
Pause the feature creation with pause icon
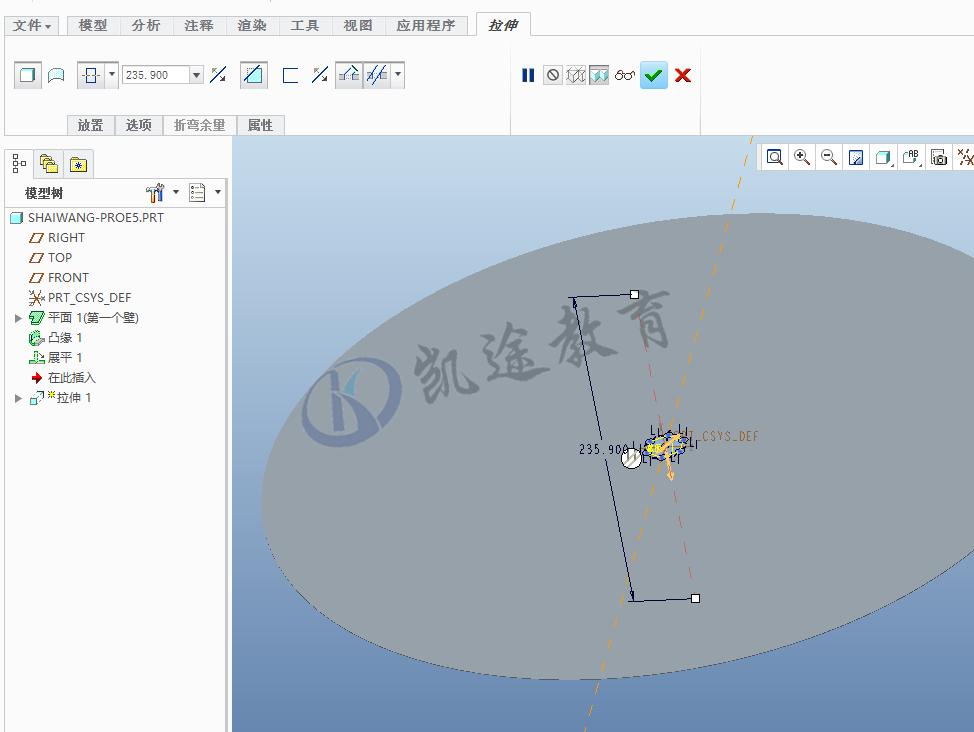(528, 74)
